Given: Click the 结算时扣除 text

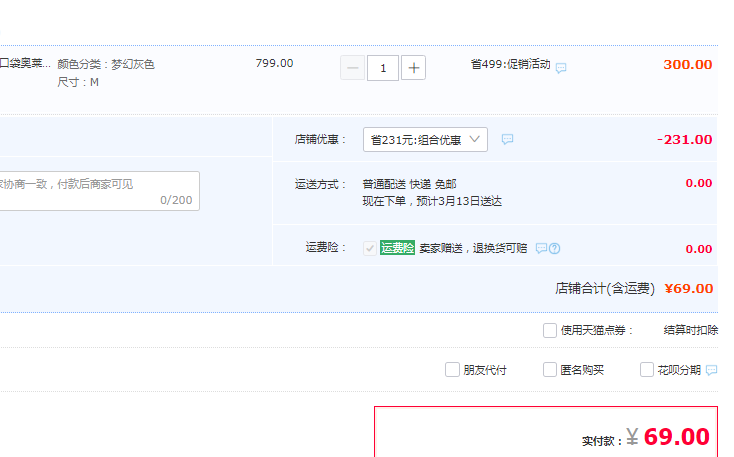Looking at the screenshot, I should (x=691, y=330).
